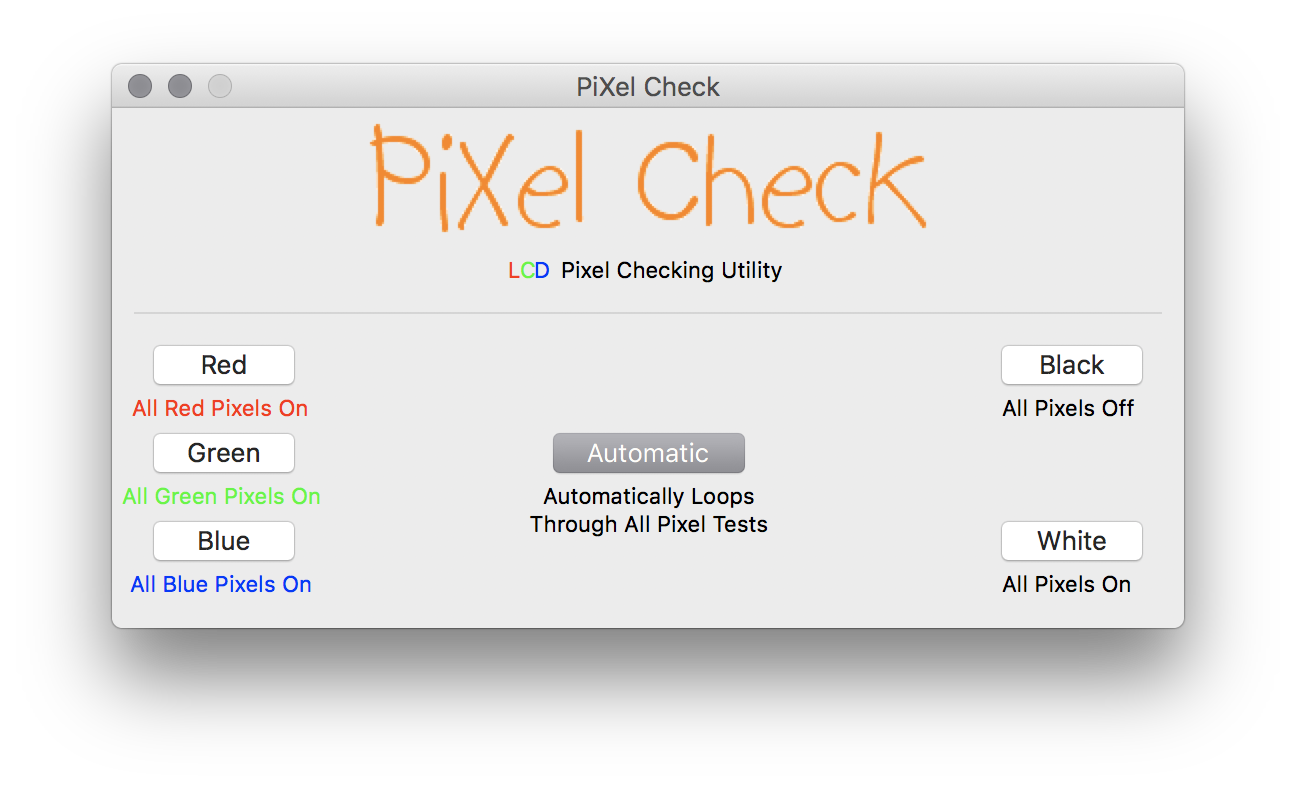This screenshot has width=1296, height=788.
Task: Click the 'All Pixels On' caption
Action: (1067, 584)
